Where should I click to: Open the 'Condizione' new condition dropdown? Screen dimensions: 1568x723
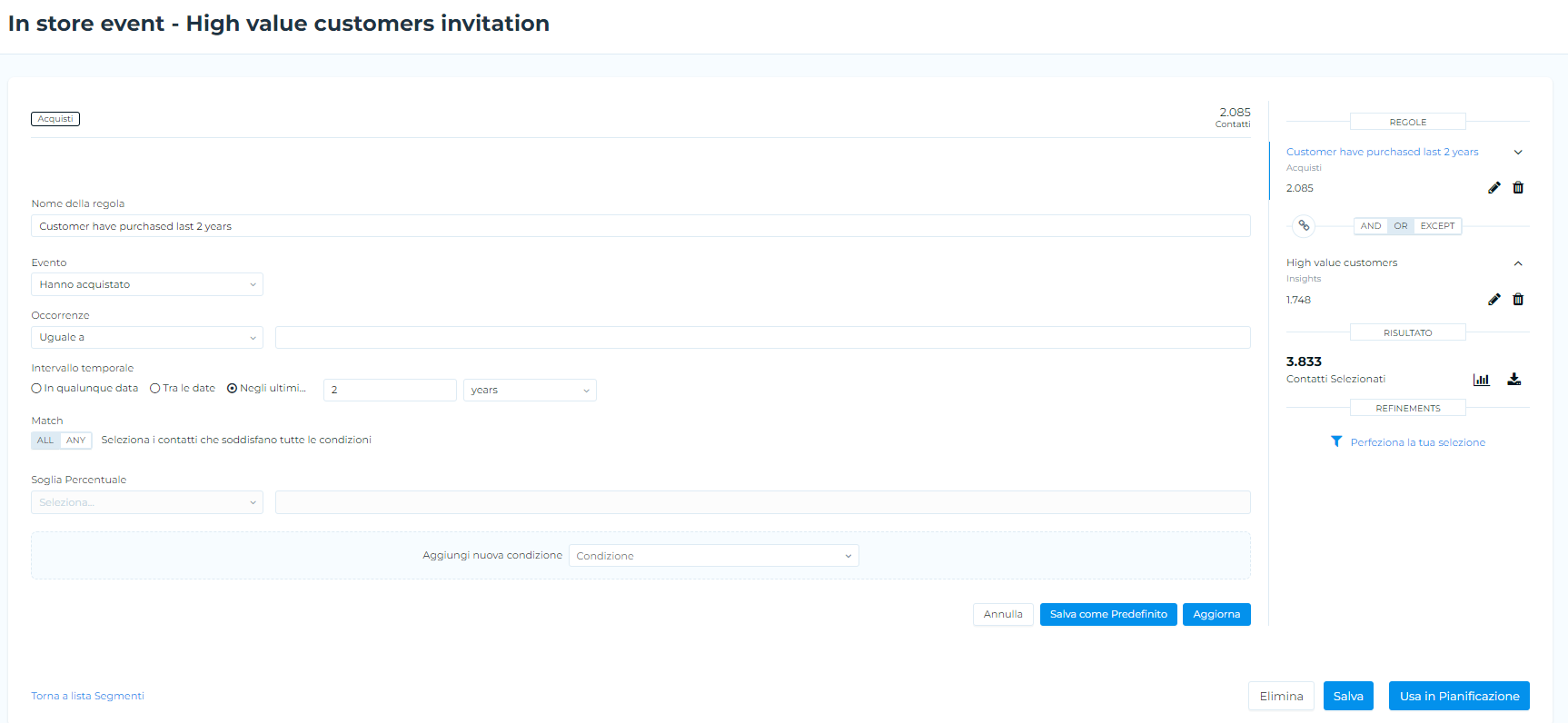pyautogui.click(x=714, y=555)
